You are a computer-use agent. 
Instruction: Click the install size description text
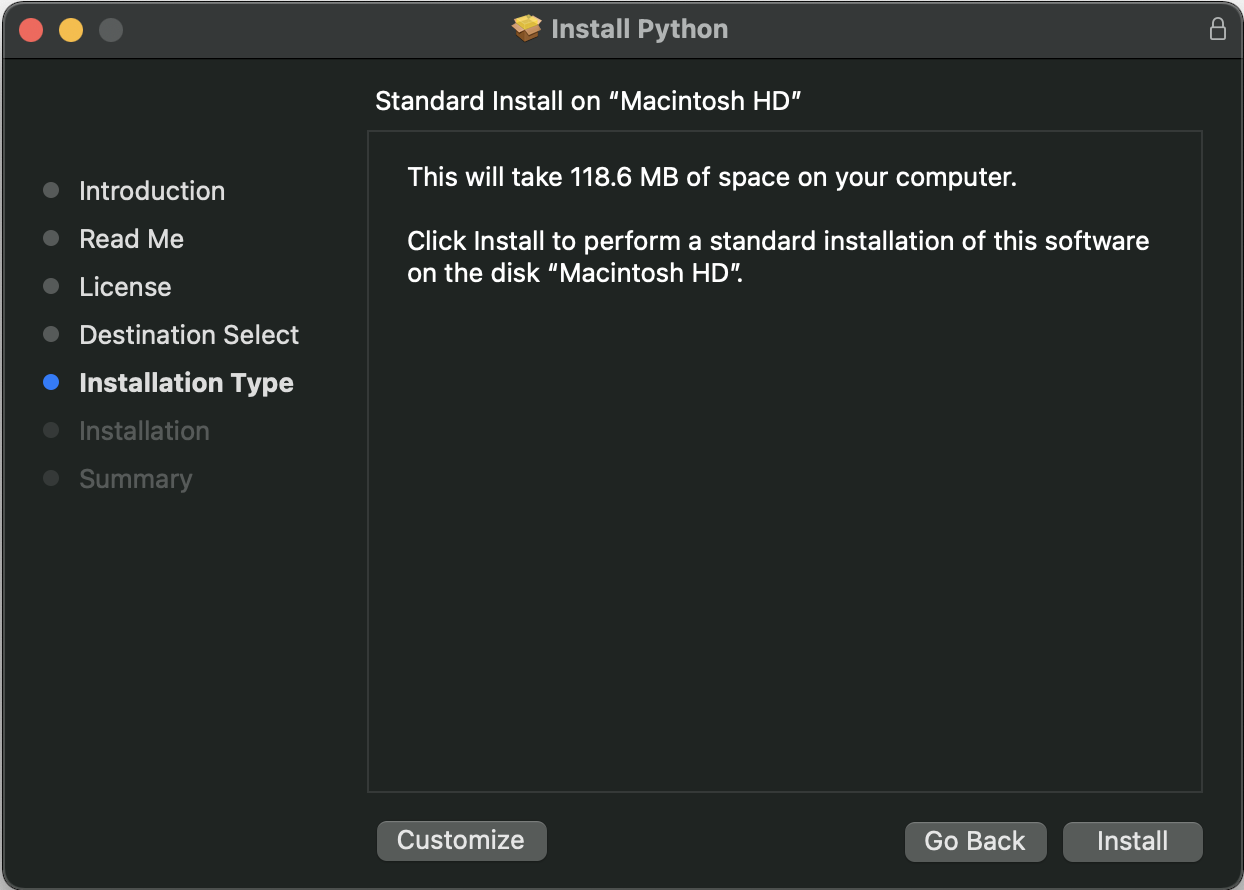(712, 178)
